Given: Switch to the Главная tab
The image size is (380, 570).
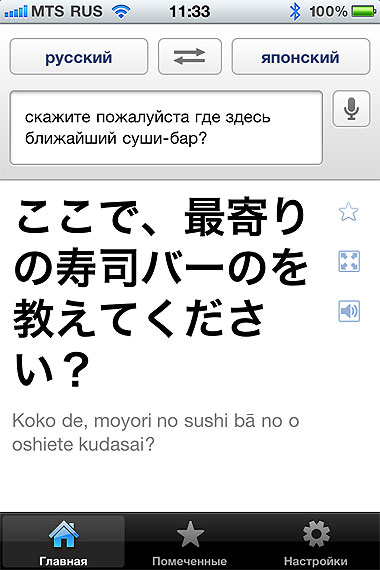Looking at the screenshot, I should point(63,542).
